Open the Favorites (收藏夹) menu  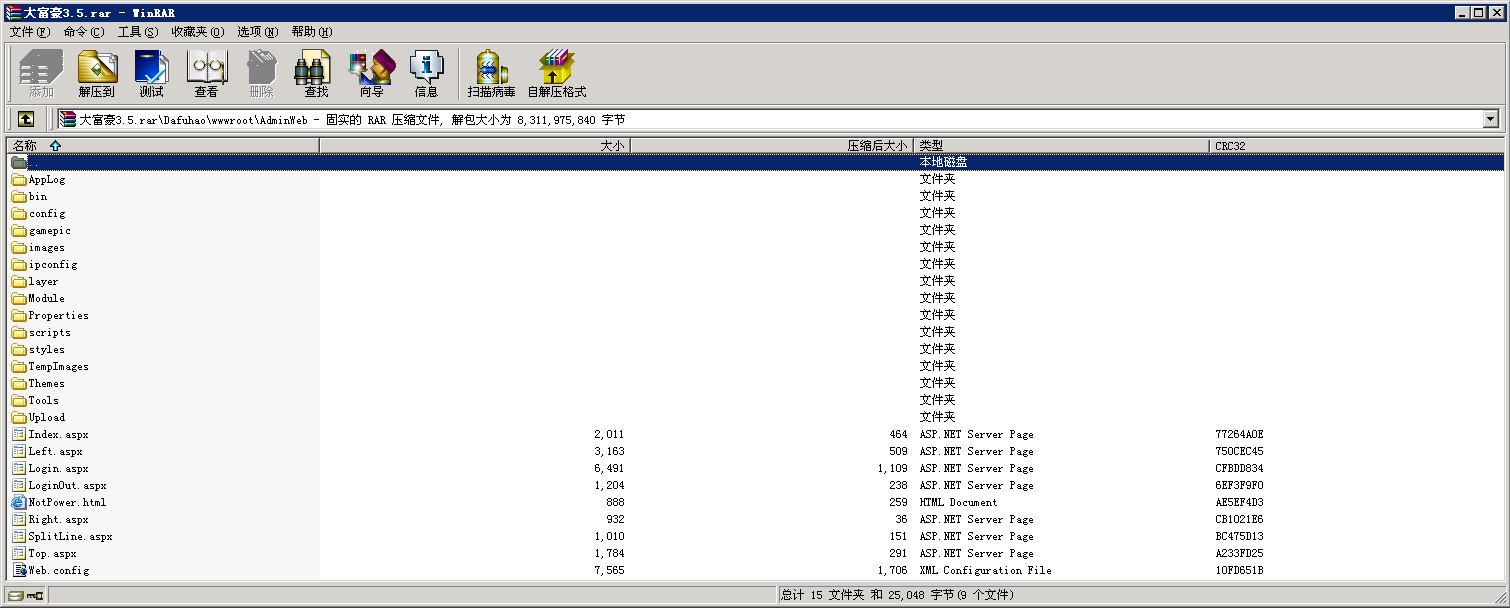[197, 32]
